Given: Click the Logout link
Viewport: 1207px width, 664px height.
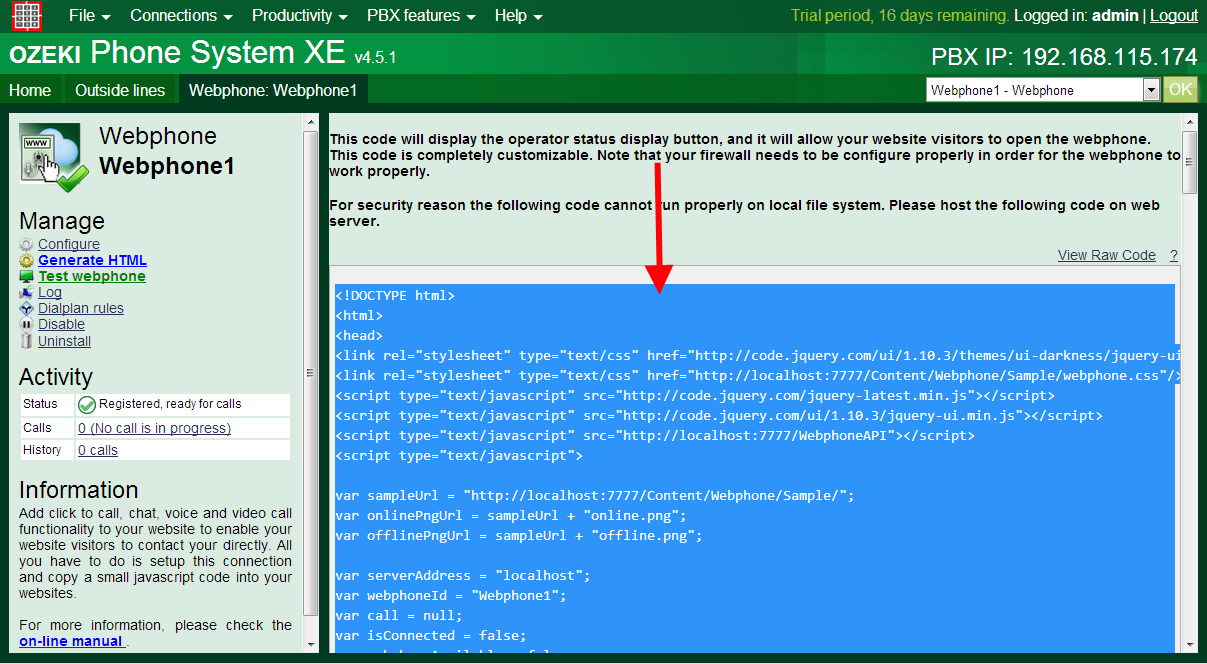Looking at the screenshot, I should (x=1173, y=16).
